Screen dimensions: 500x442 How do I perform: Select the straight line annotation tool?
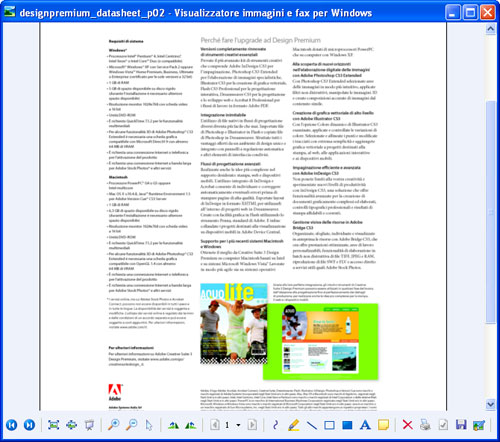(311, 425)
